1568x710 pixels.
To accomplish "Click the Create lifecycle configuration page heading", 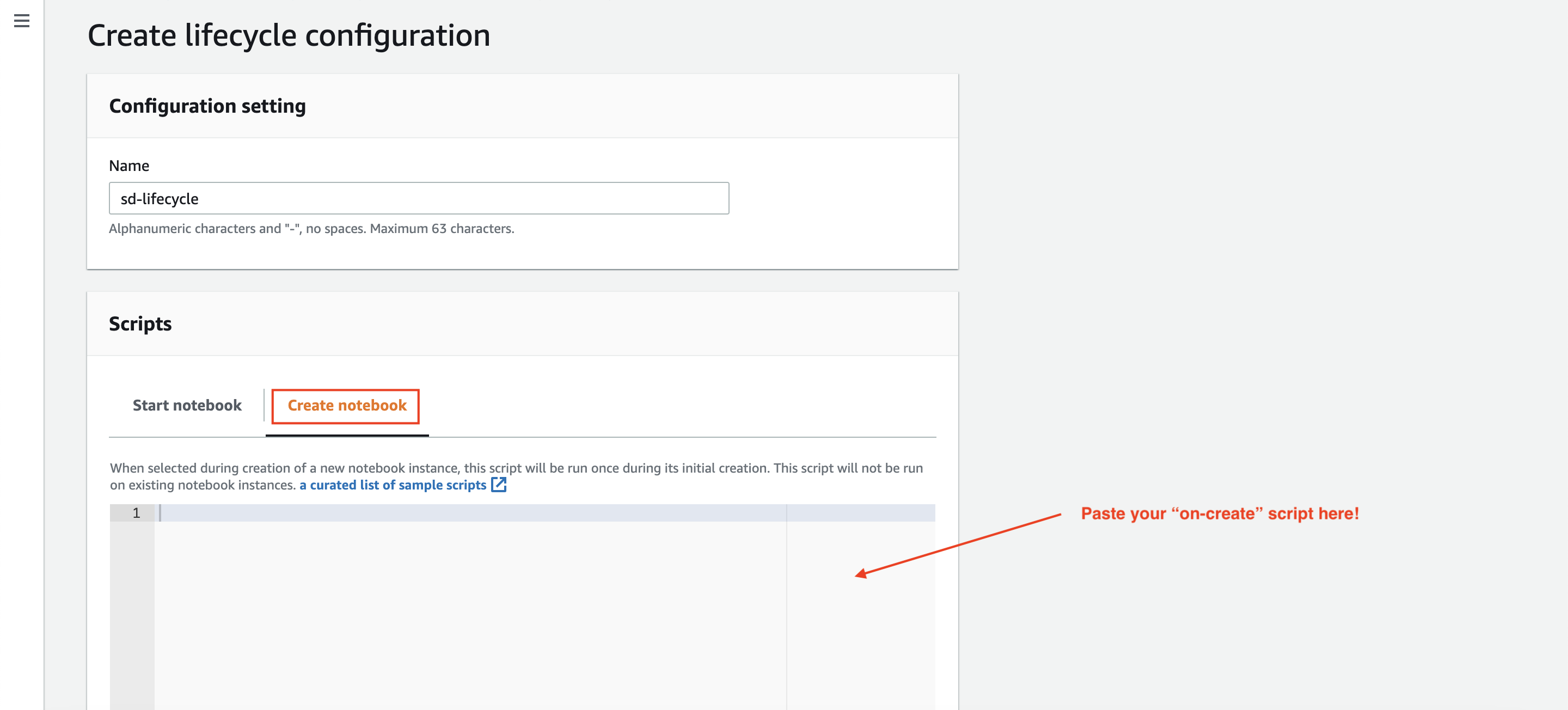I will pyautogui.click(x=289, y=35).
